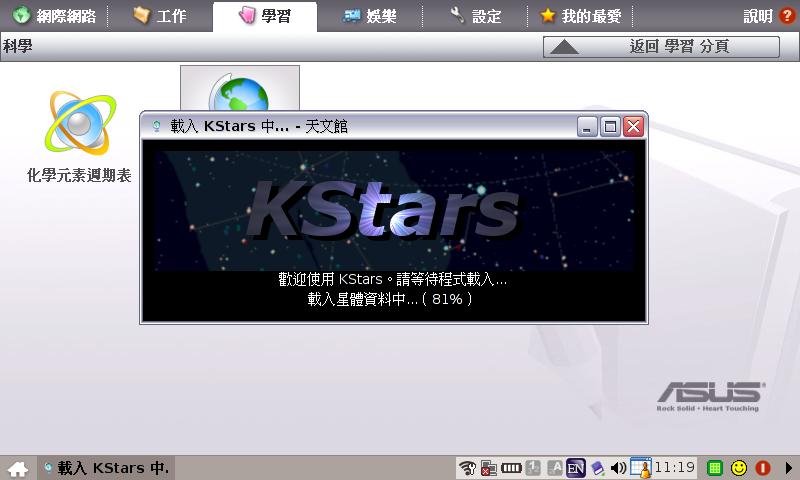Click the yellow smiley face icon
Image resolution: width=800 pixels, height=480 pixels.
[x=739, y=468]
